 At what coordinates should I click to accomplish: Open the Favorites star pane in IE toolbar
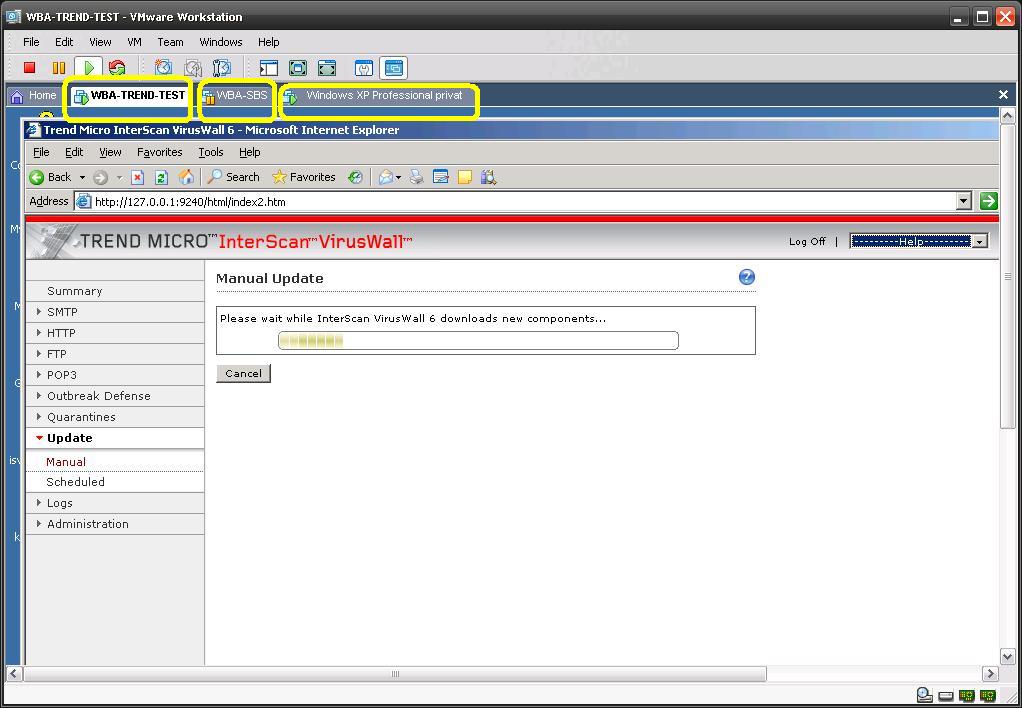click(x=304, y=177)
